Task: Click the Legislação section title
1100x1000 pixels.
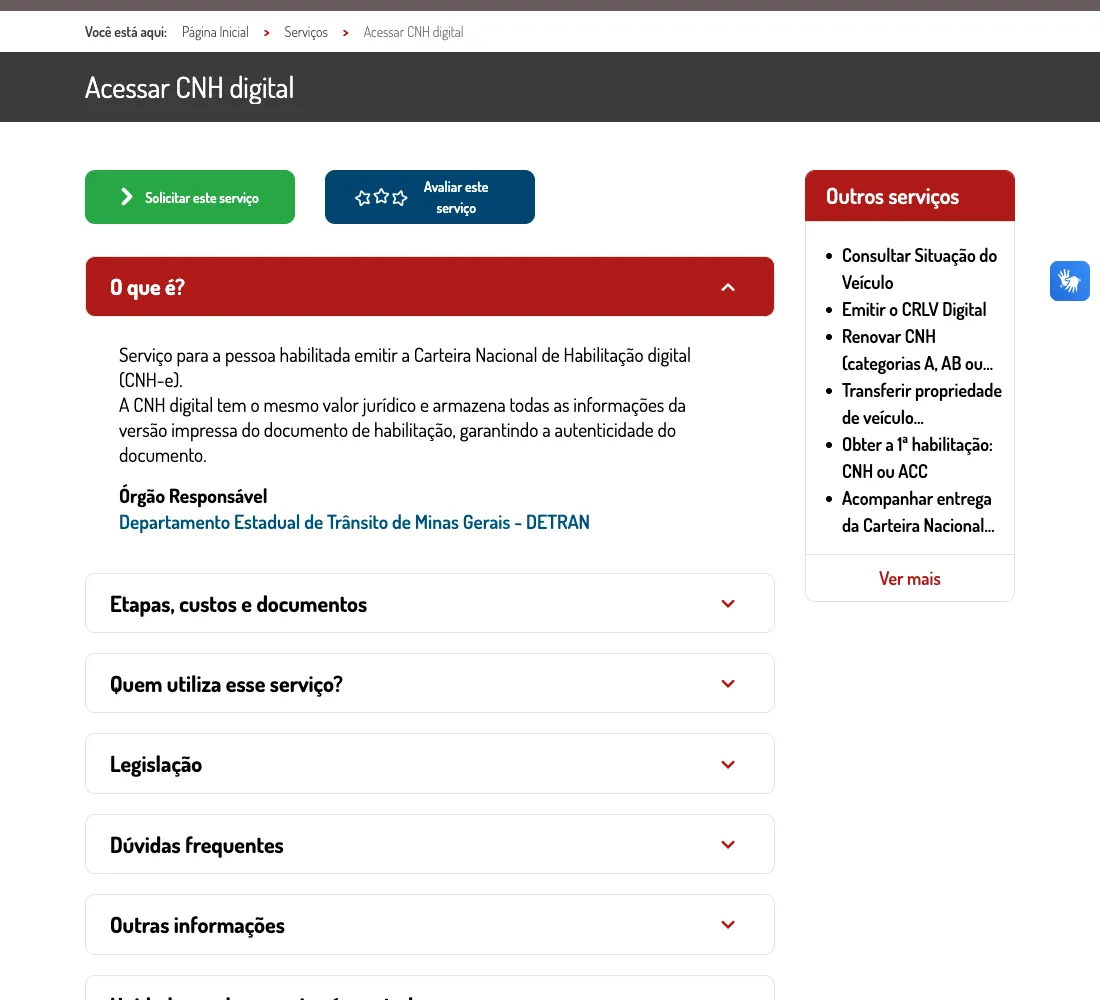Action: pos(156,765)
